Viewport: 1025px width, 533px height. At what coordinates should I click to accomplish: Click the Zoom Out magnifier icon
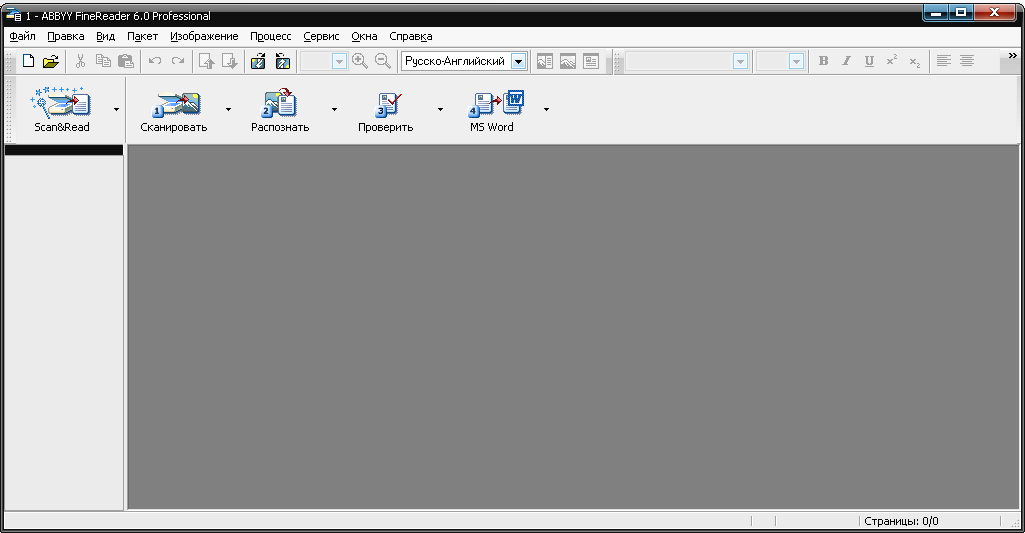tap(382, 61)
